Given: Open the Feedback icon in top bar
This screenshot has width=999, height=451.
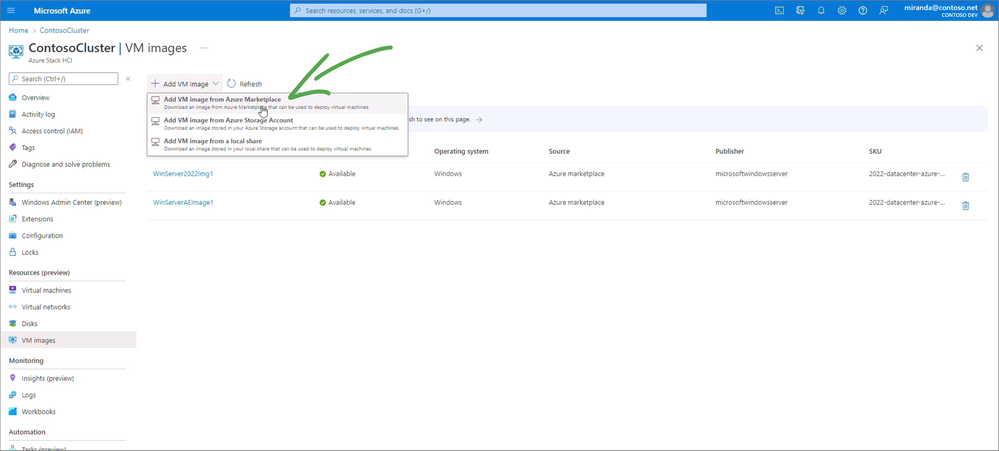Looking at the screenshot, I should point(883,10).
